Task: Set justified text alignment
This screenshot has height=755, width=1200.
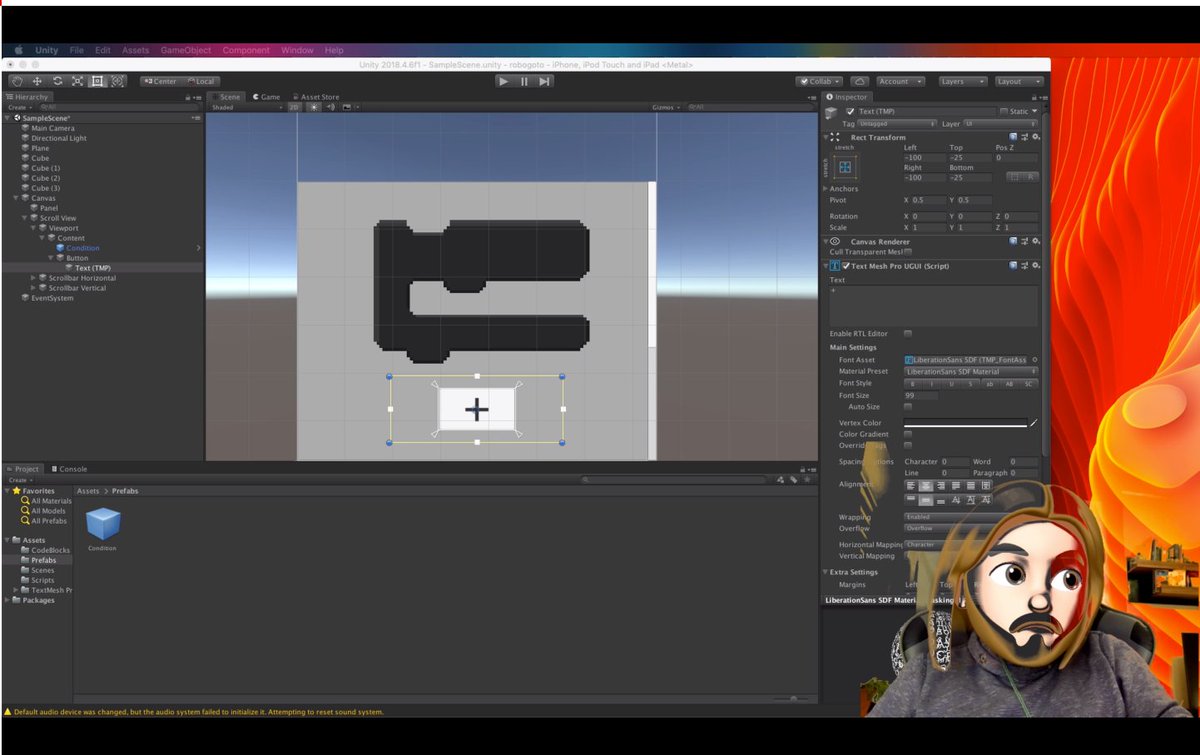Action: [x=956, y=484]
